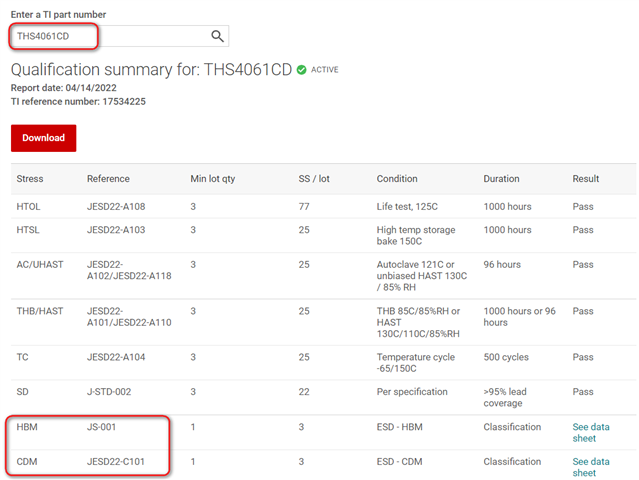Click the JESD22-C101 reference cell

click(116, 462)
